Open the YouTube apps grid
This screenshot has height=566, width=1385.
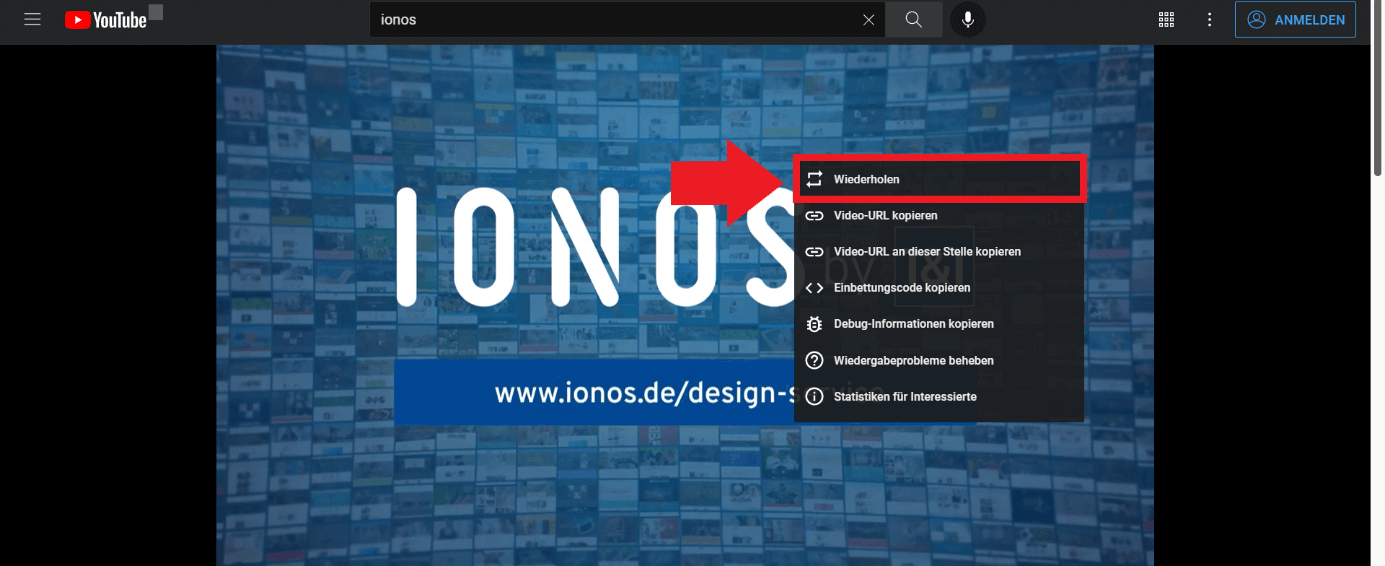[1166, 20]
